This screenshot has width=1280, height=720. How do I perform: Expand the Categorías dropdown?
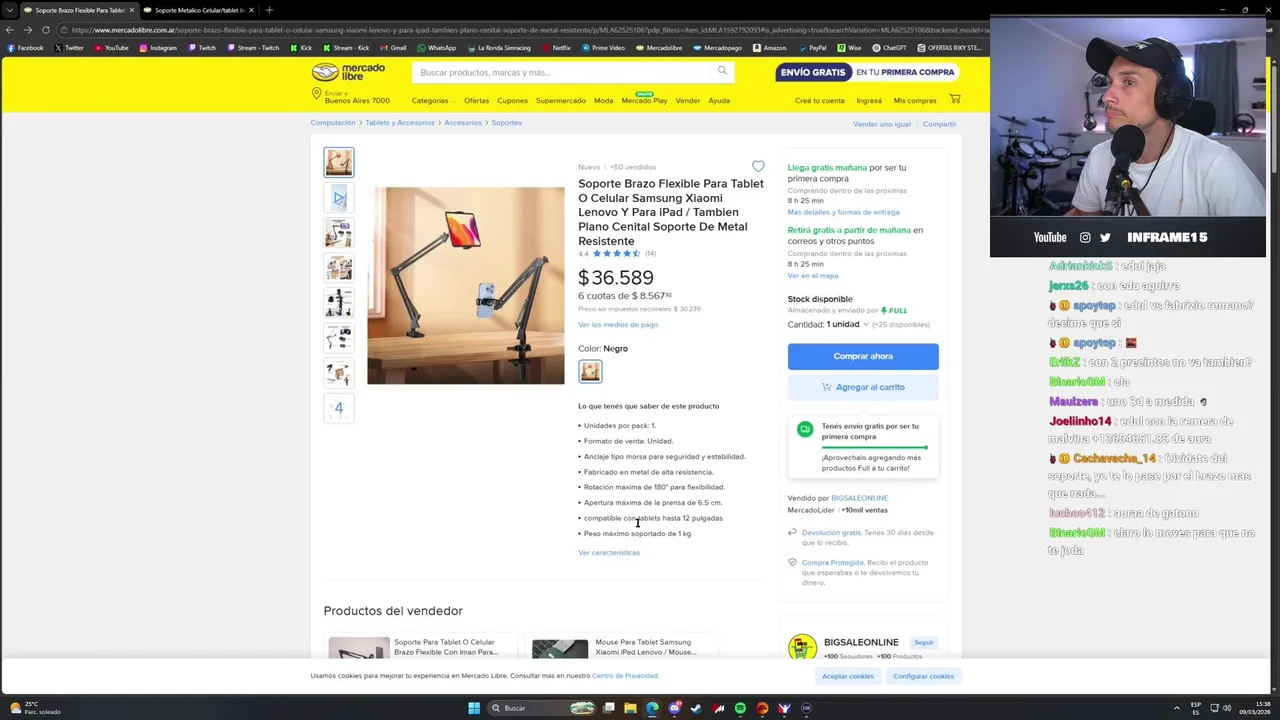tap(433, 100)
